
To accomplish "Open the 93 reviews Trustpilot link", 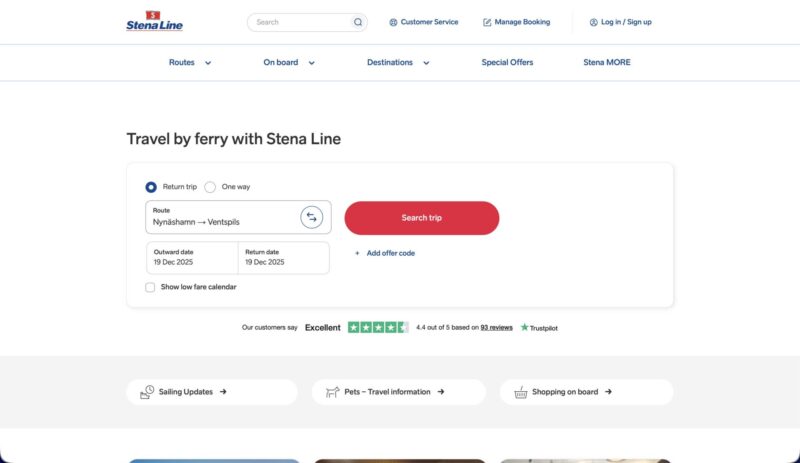I will pyautogui.click(x=496, y=327).
